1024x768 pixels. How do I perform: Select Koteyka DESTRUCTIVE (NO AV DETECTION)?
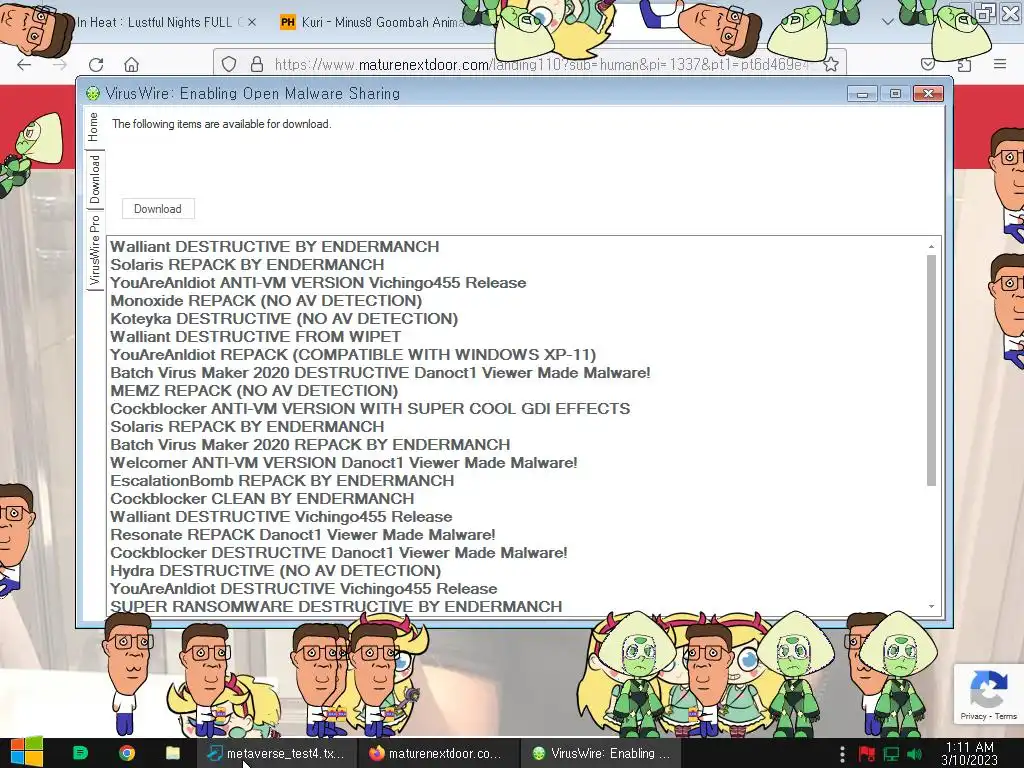pos(284,319)
